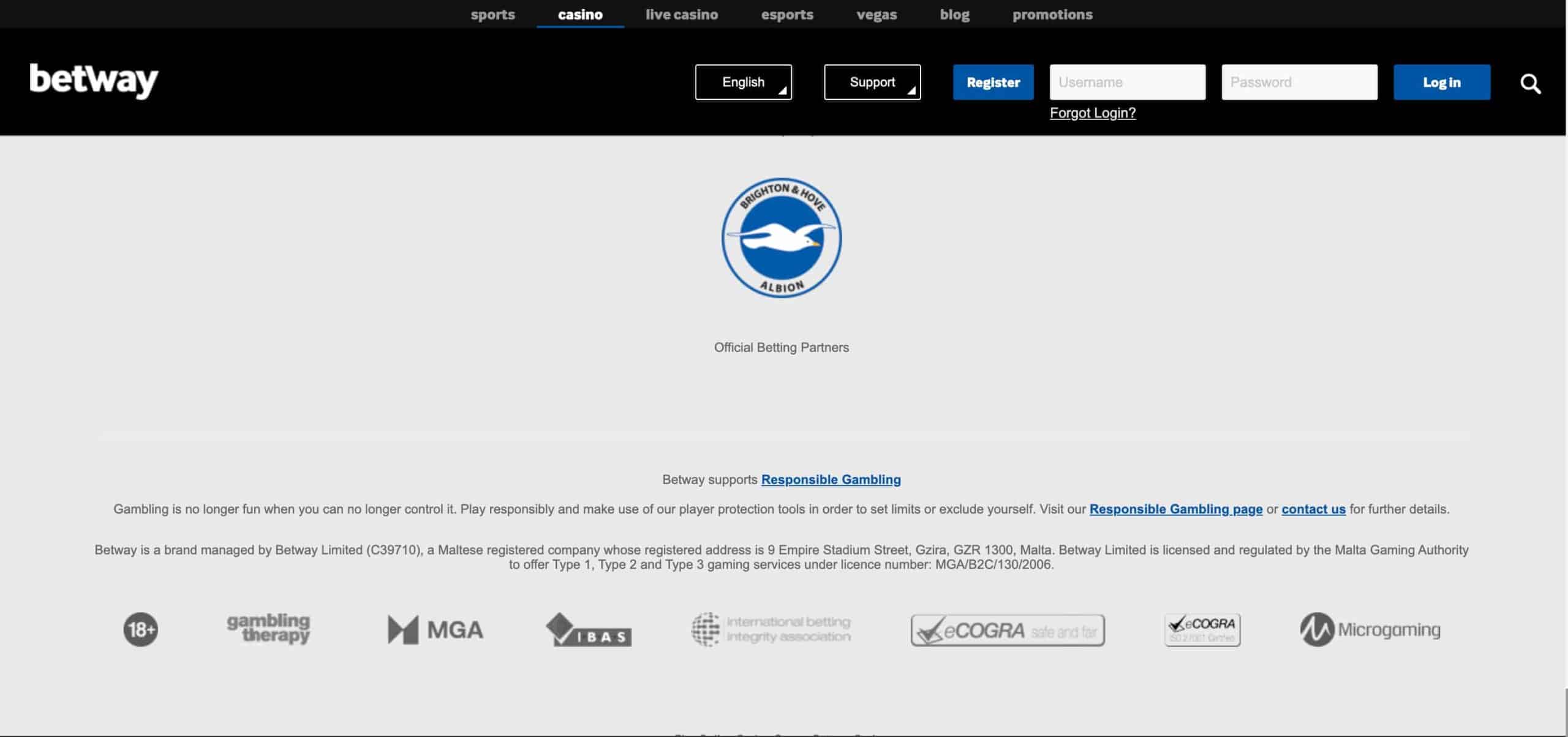Click the eCOGRA safe and fair seal
The image size is (1568, 737).
coord(1008,630)
